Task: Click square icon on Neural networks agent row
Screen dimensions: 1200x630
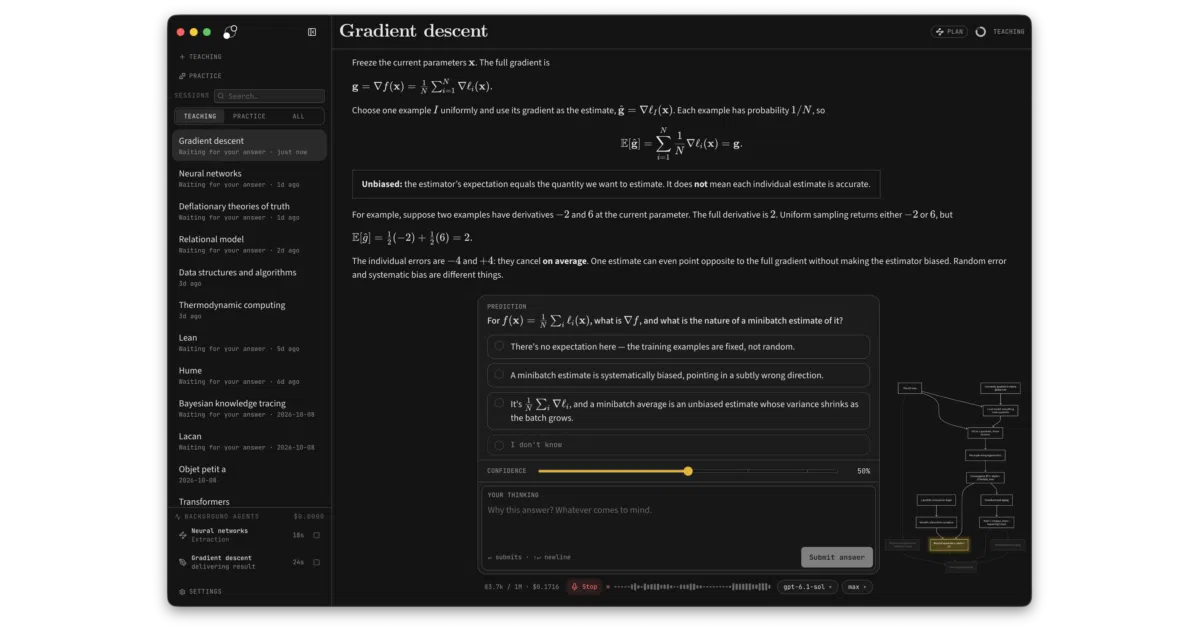Action: 317,535
